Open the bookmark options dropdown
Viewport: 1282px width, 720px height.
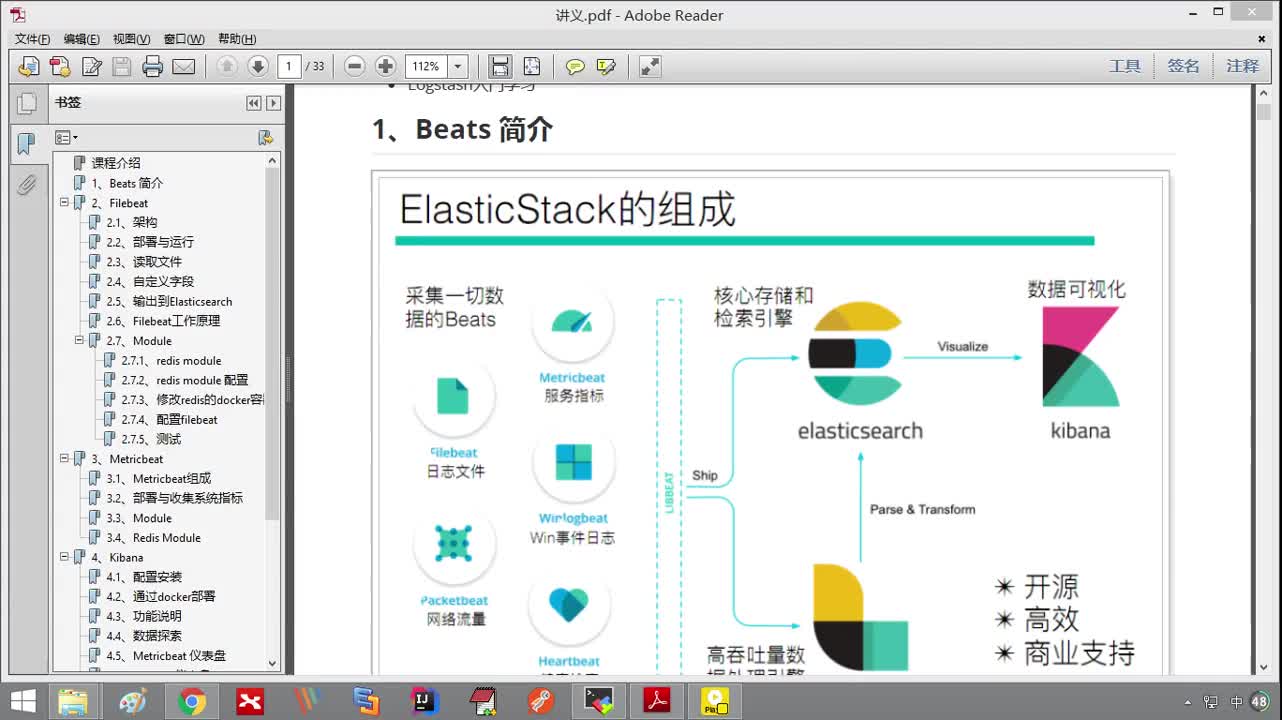66,137
